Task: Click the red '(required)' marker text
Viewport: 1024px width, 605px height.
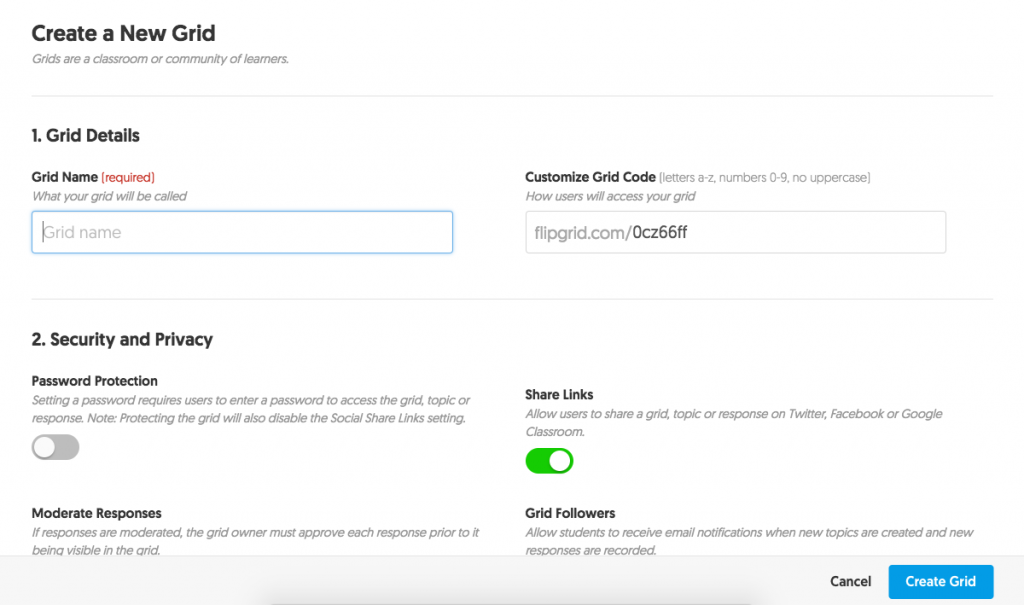Action: [x=128, y=177]
